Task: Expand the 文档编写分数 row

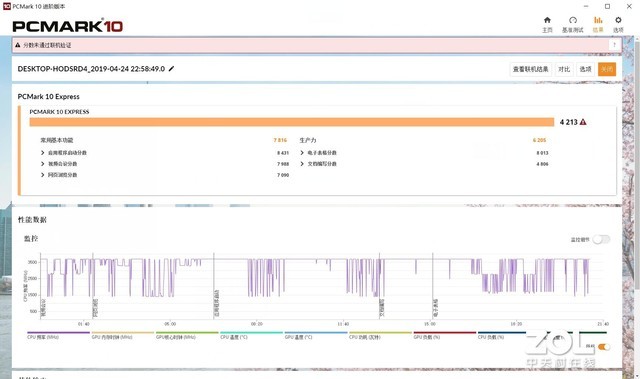Action: 302,164
